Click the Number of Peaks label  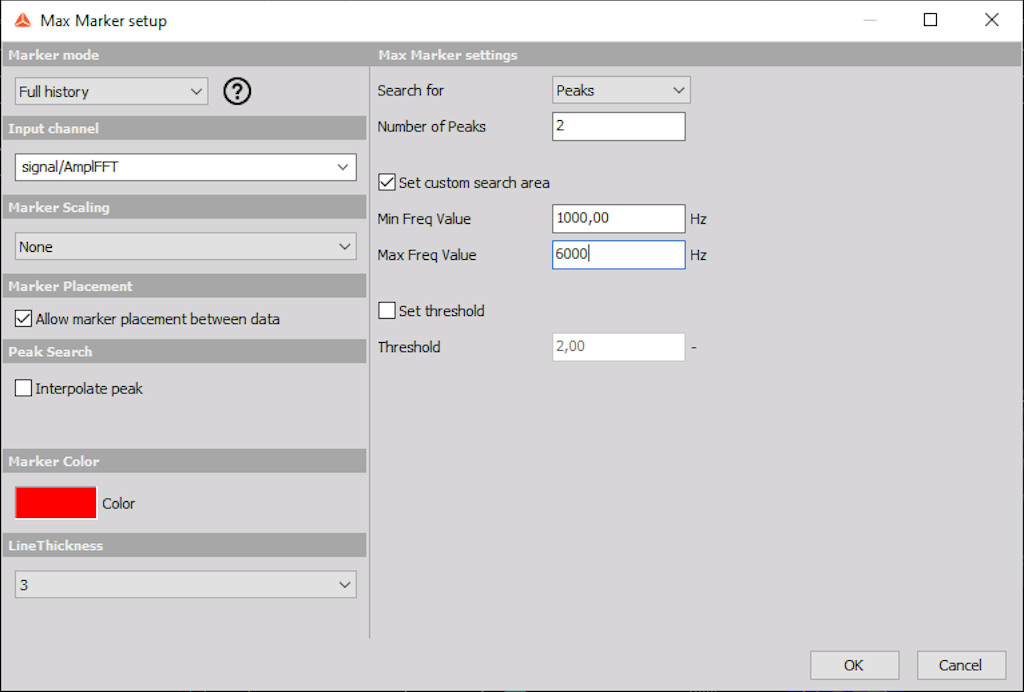click(x=432, y=127)
